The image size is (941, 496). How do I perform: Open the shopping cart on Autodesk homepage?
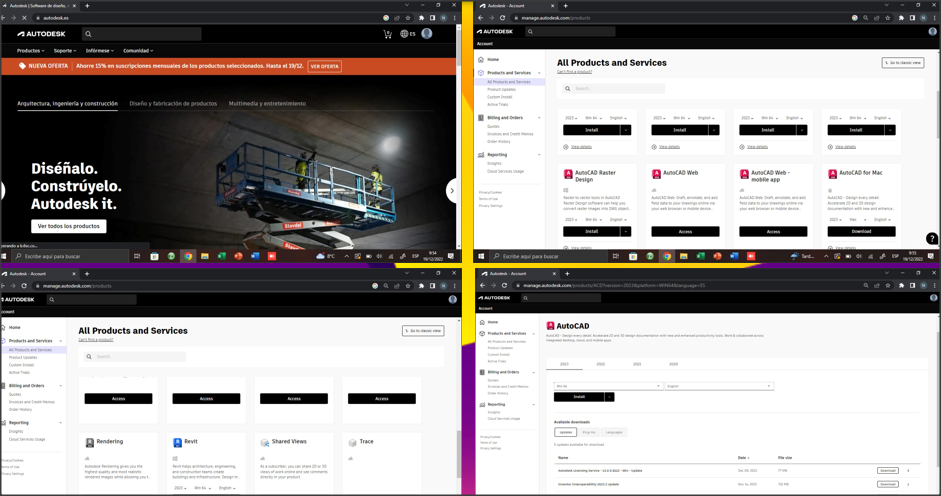click(387, 34)
